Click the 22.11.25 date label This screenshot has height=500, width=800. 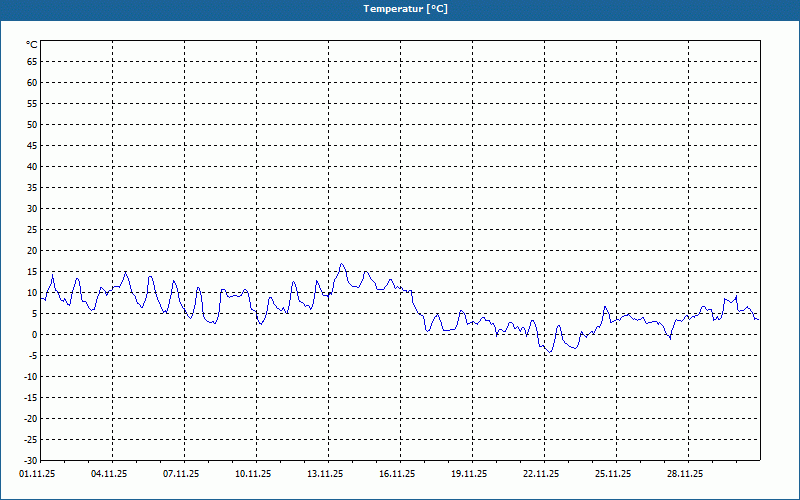[x=541, y=474]
